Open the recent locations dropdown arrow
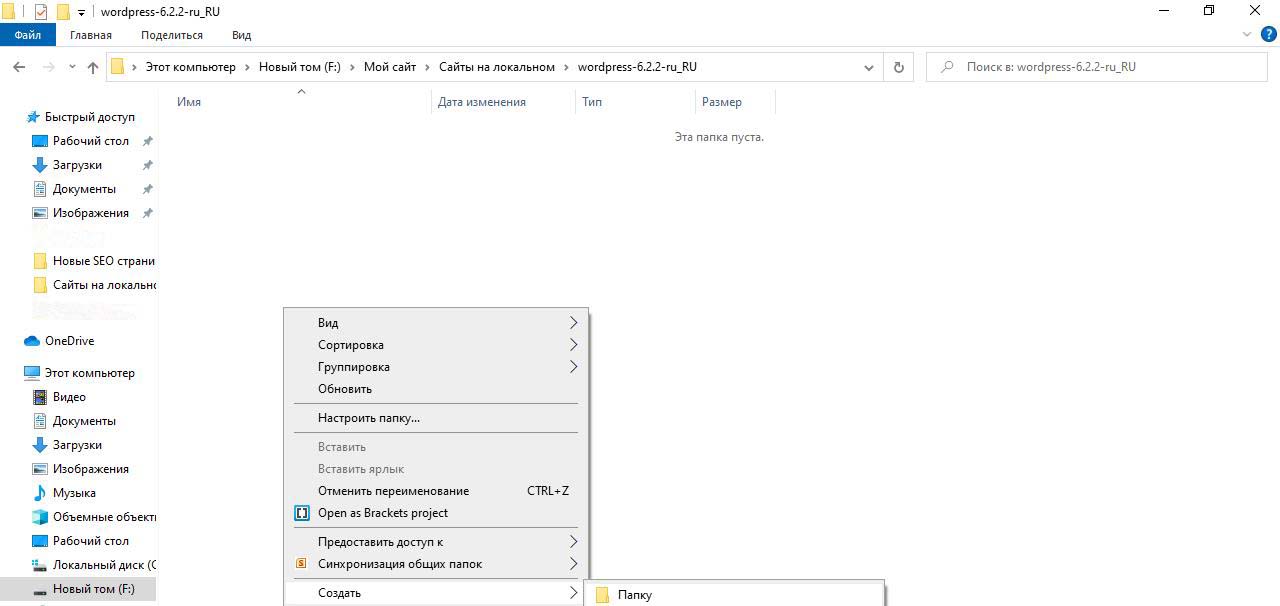Image resolution: width=1280 pixels, height=606 pixels. [72, 67]
